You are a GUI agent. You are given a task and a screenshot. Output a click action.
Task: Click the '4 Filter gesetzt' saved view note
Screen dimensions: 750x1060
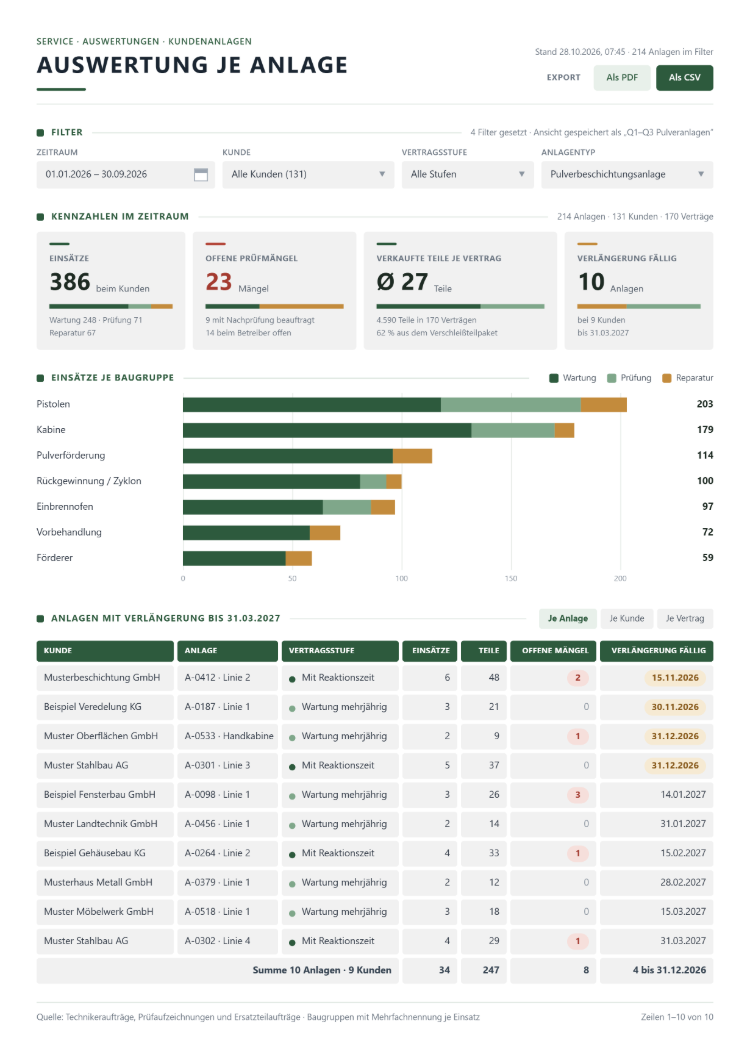pos(592,133)
